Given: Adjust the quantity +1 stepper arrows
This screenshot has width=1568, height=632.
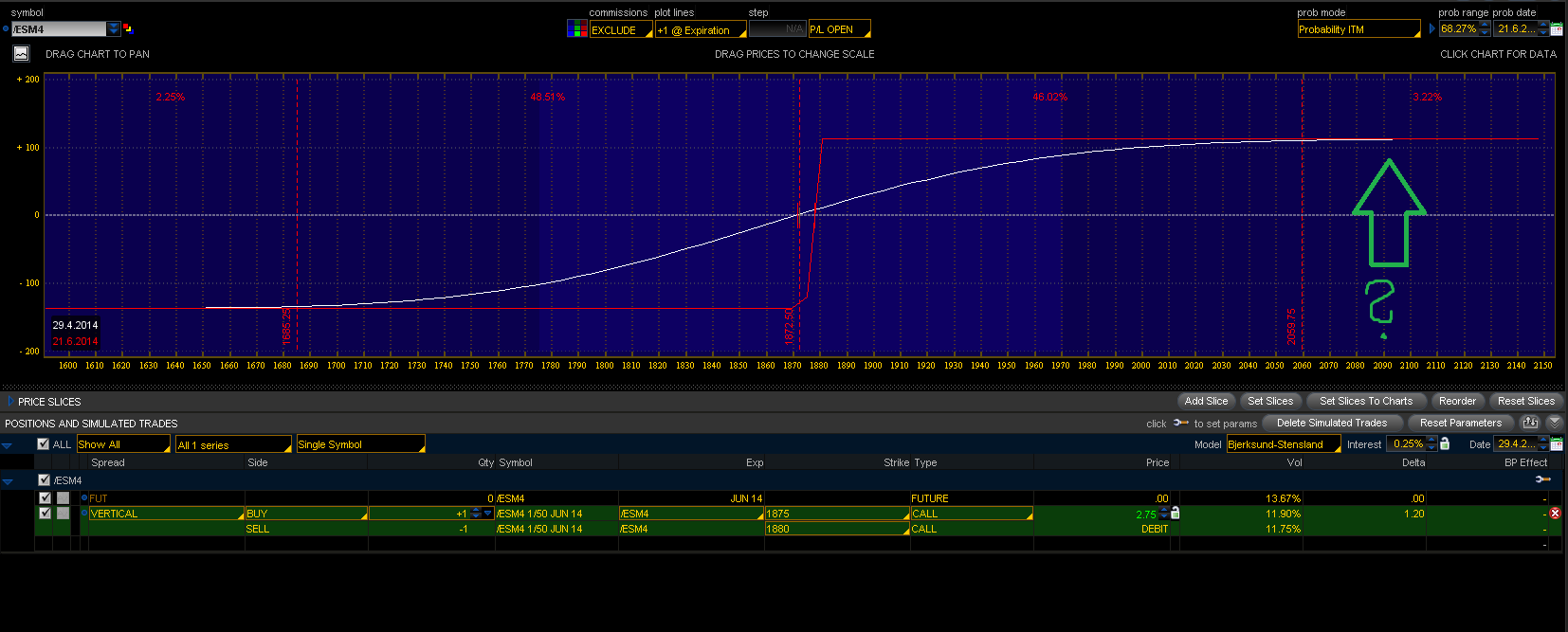Looking at the screenshot, I should pos(475,514).
